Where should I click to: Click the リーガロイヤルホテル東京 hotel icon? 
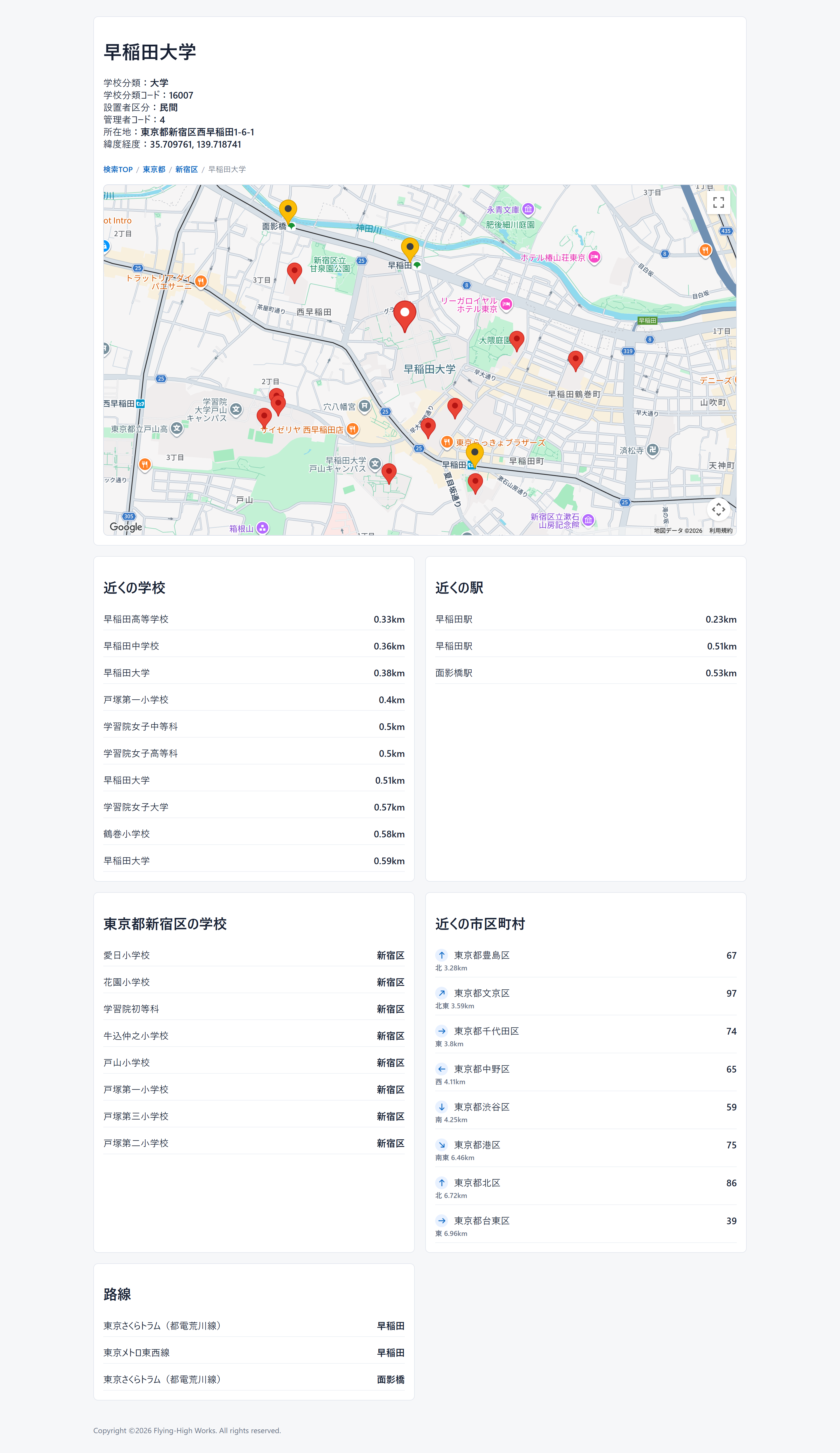coord(506,304)
